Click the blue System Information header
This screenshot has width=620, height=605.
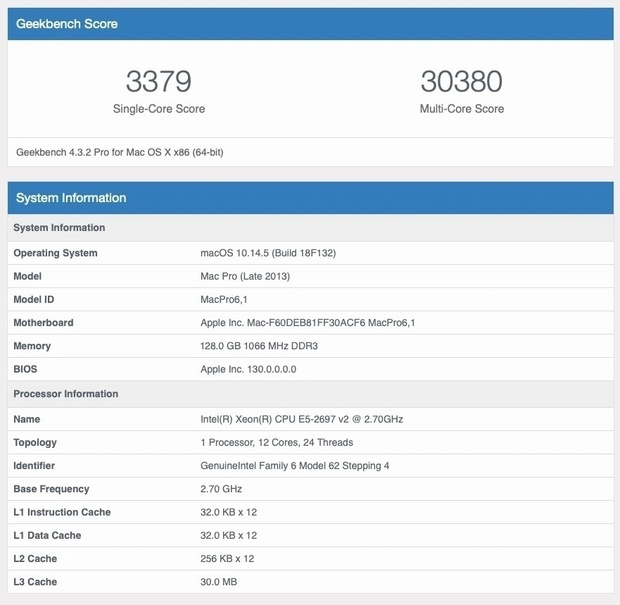[x=310, y=198]
